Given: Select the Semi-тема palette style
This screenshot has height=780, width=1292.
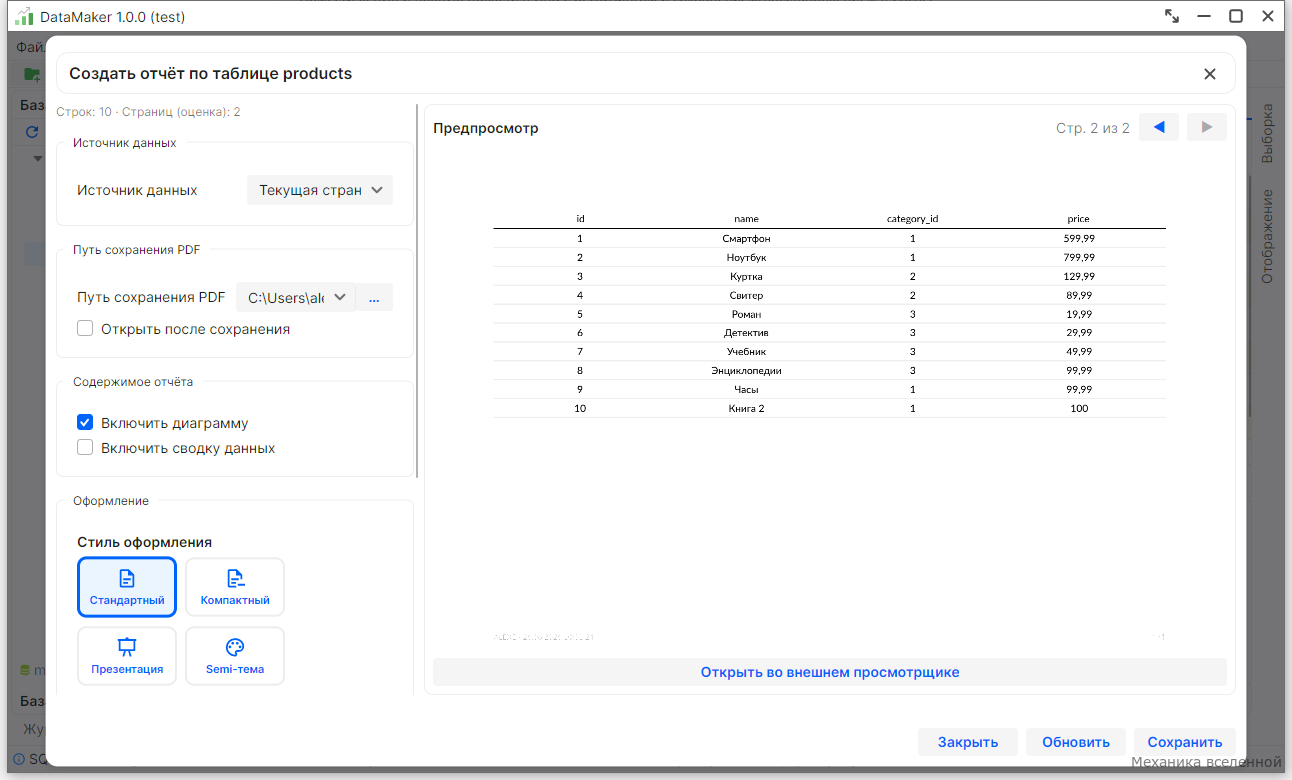Looking at the screenshot, I should [x=235, y=656].
